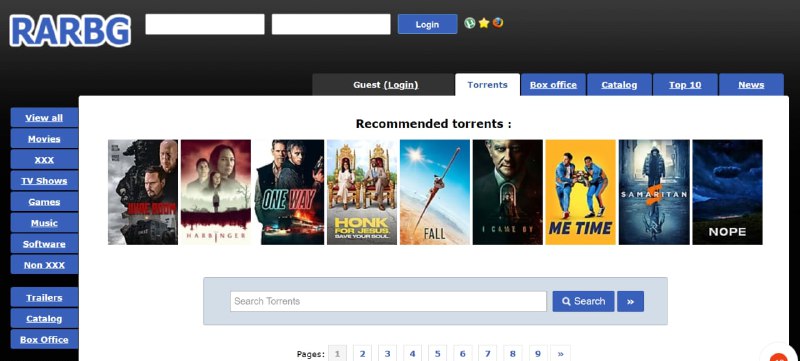This screenshot has height=361, width=800.
Task: Open the Harbinger movie poster
Action: (216, 192)
